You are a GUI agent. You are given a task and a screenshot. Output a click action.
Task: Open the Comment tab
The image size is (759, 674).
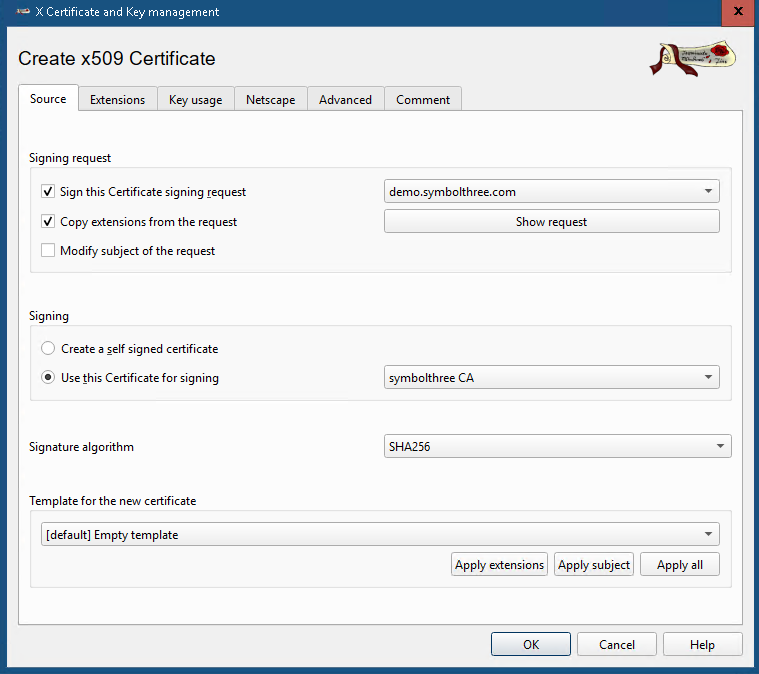coord(423,100)
